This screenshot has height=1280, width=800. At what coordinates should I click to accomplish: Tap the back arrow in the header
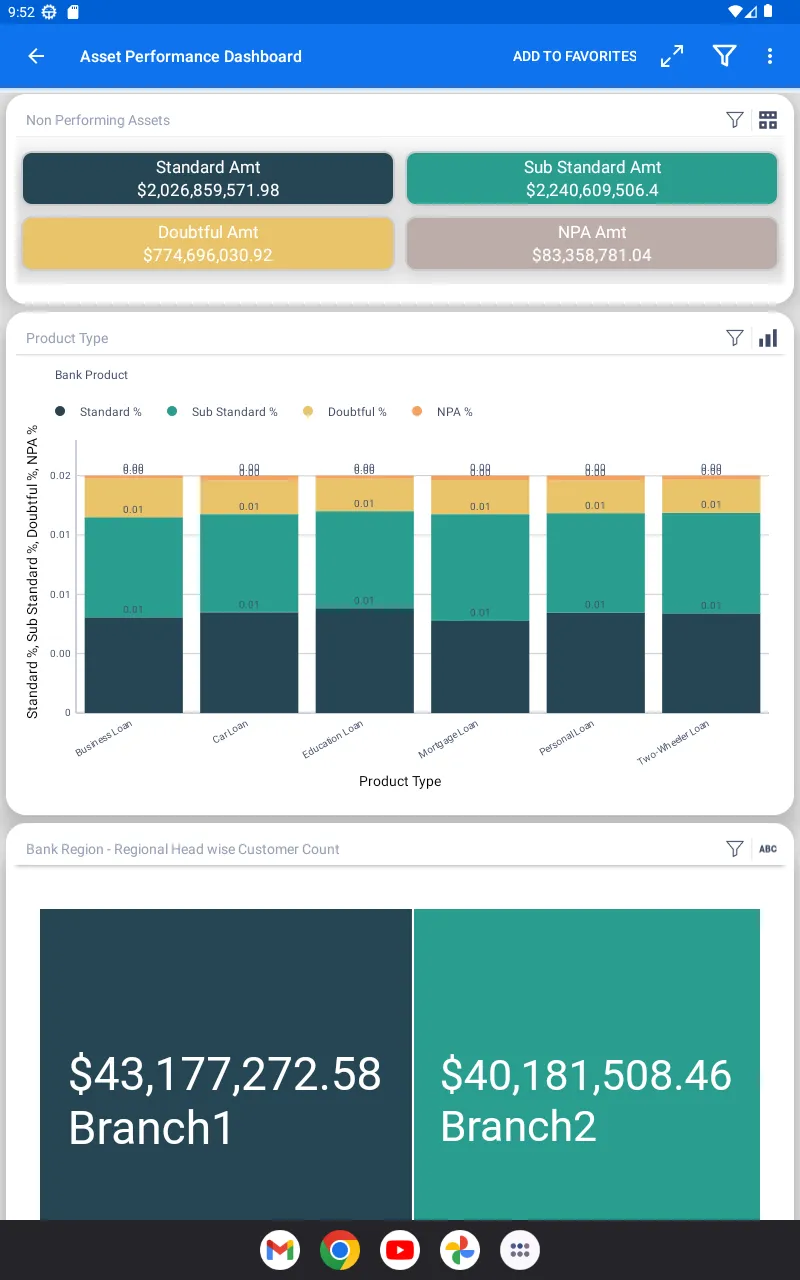36,56
